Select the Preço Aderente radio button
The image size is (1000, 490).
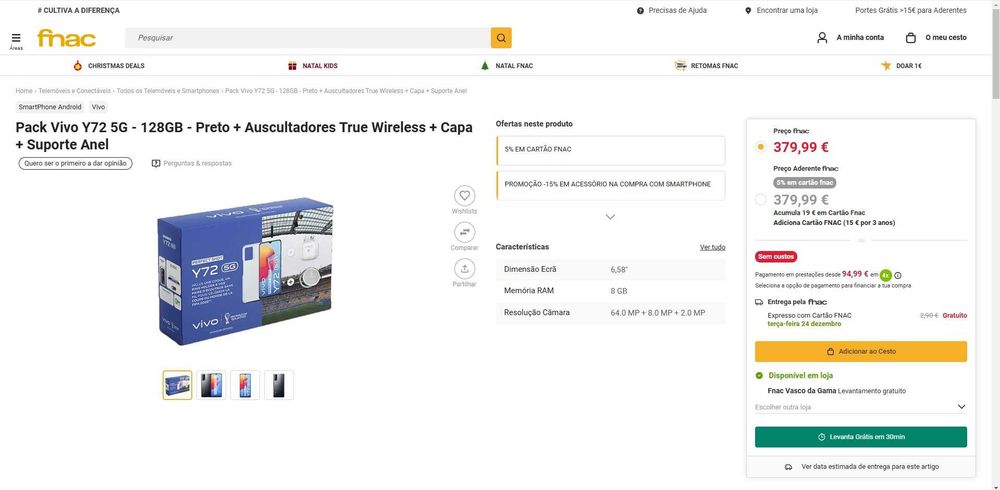760,200
